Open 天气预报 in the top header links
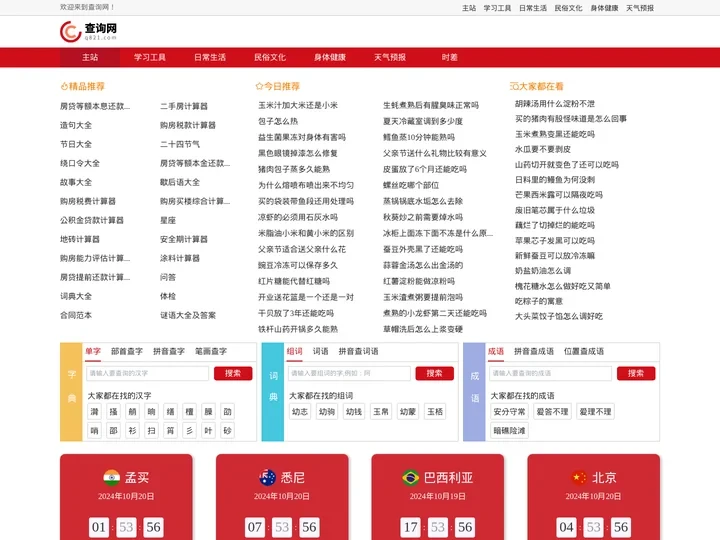Screen dimensions: 720x540 (640, 8)
